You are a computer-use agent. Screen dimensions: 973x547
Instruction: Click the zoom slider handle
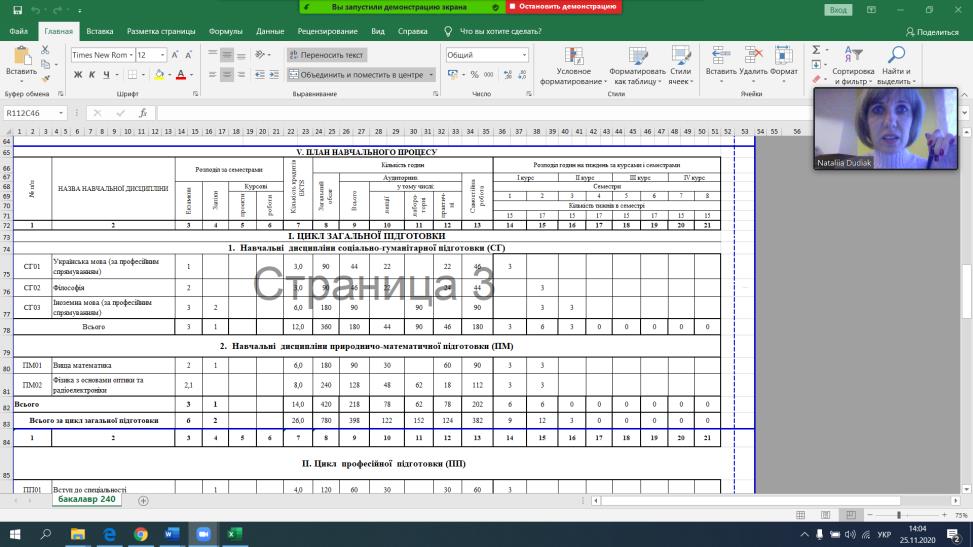tap(899, 515)
